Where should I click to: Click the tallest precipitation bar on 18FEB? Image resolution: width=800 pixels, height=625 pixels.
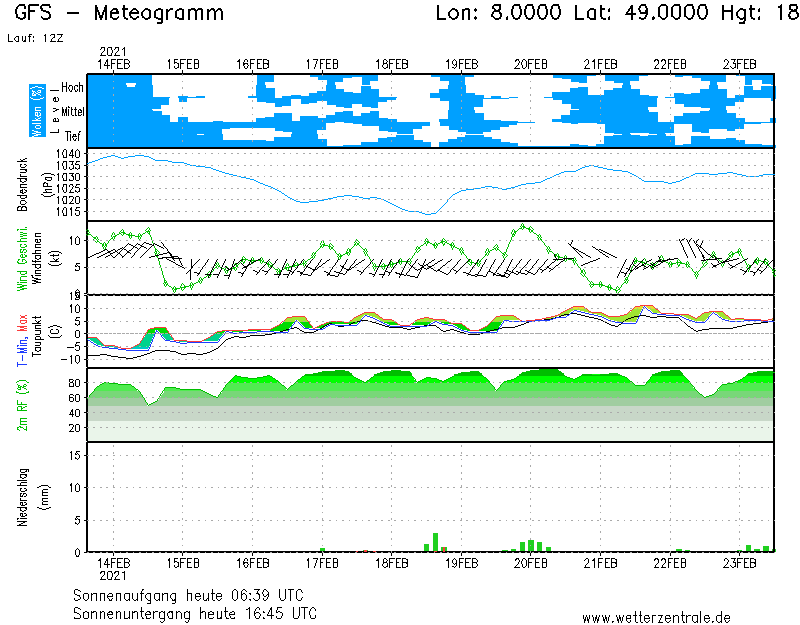tap(435, 542)
